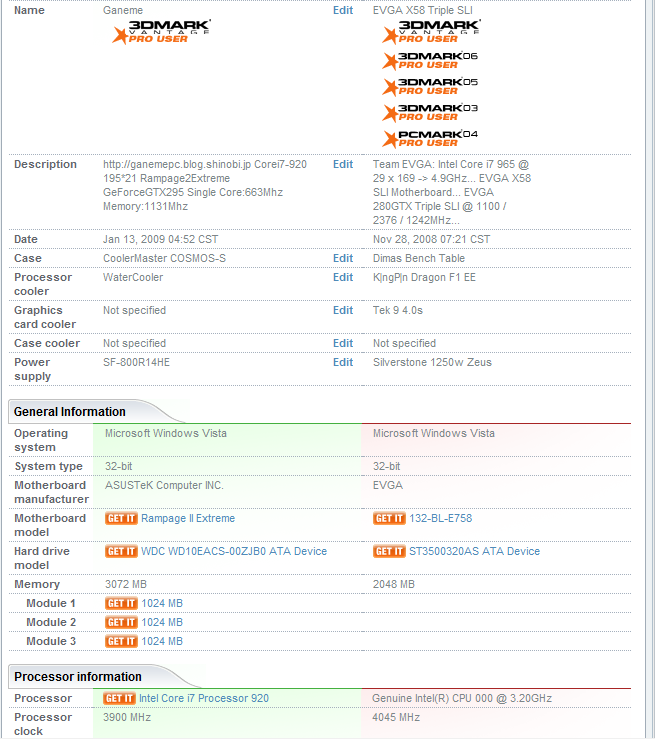Screen dimensions: 655x739
Task: Click the 3DMark Vantage Pro User badge under EVGA X58
Action: point(431,32)
